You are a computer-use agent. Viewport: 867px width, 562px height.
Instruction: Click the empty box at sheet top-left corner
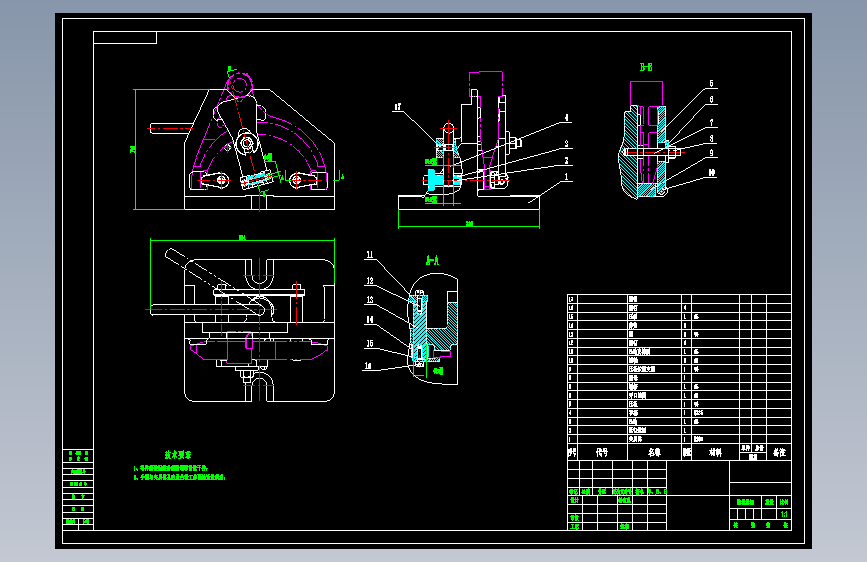point(125,38)
